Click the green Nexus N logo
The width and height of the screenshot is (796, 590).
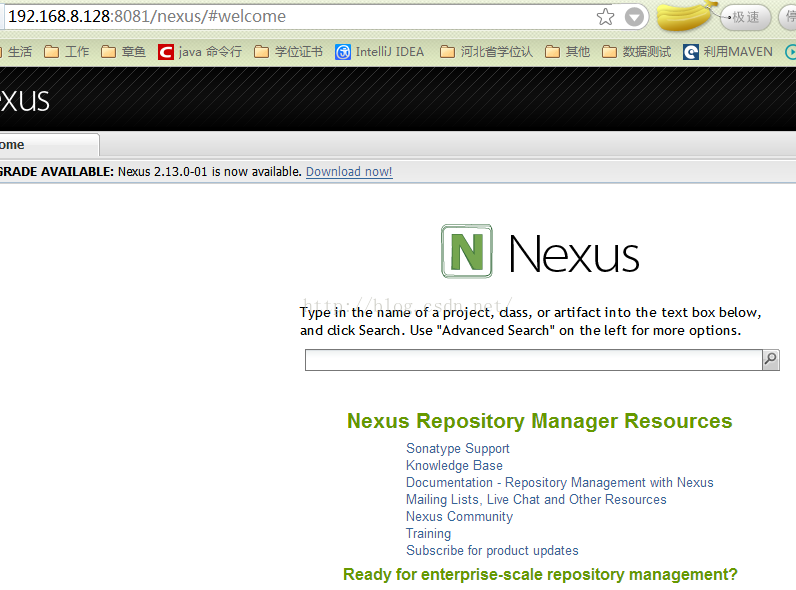[x=467, y=251]
